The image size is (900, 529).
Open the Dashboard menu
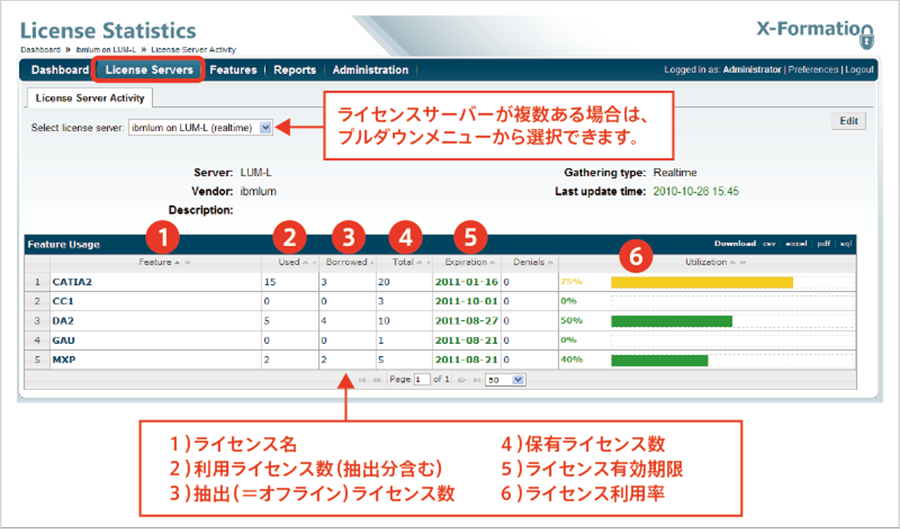click(x=60, y=70)
